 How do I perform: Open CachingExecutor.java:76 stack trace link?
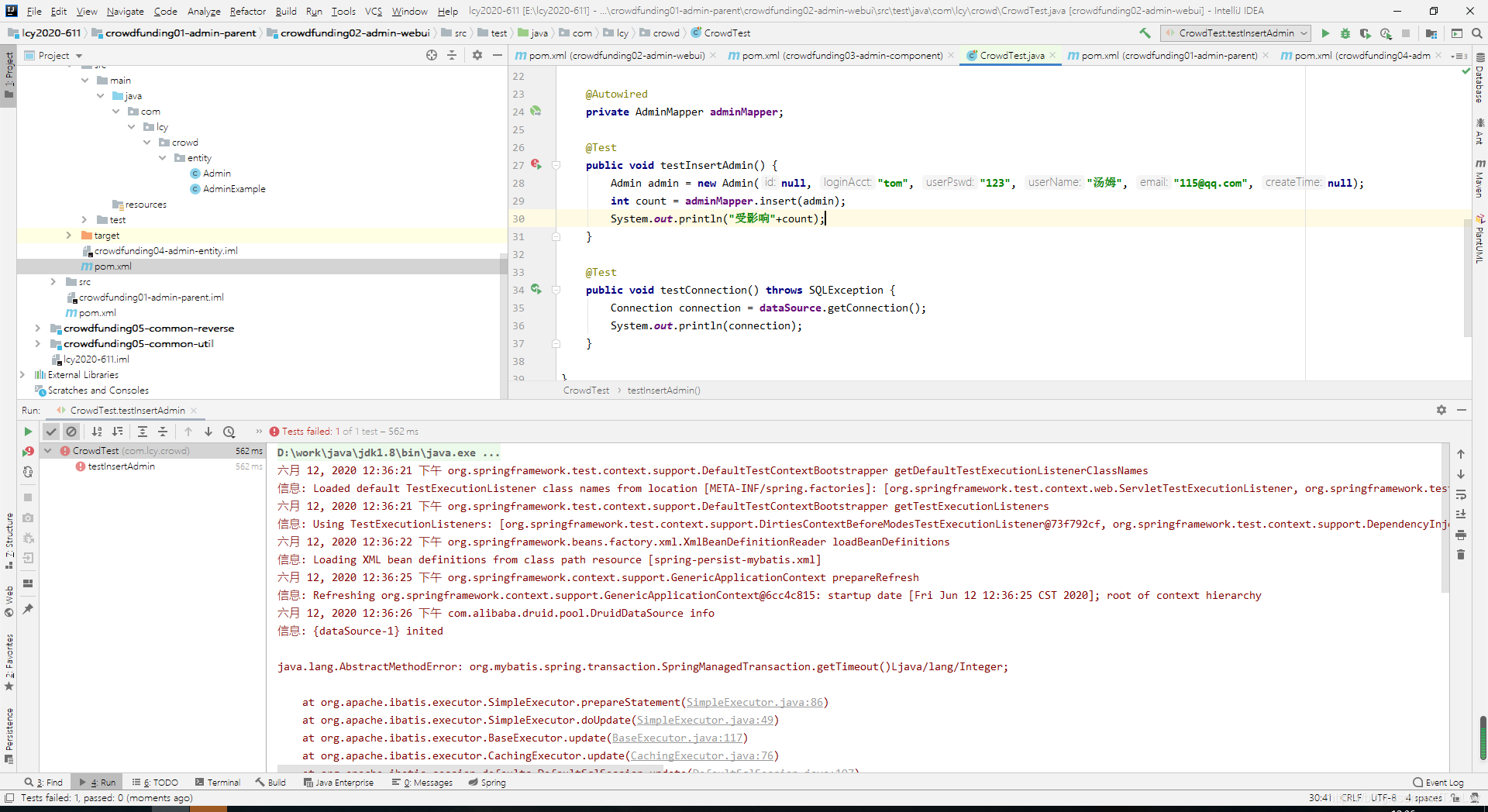(702, 755)
